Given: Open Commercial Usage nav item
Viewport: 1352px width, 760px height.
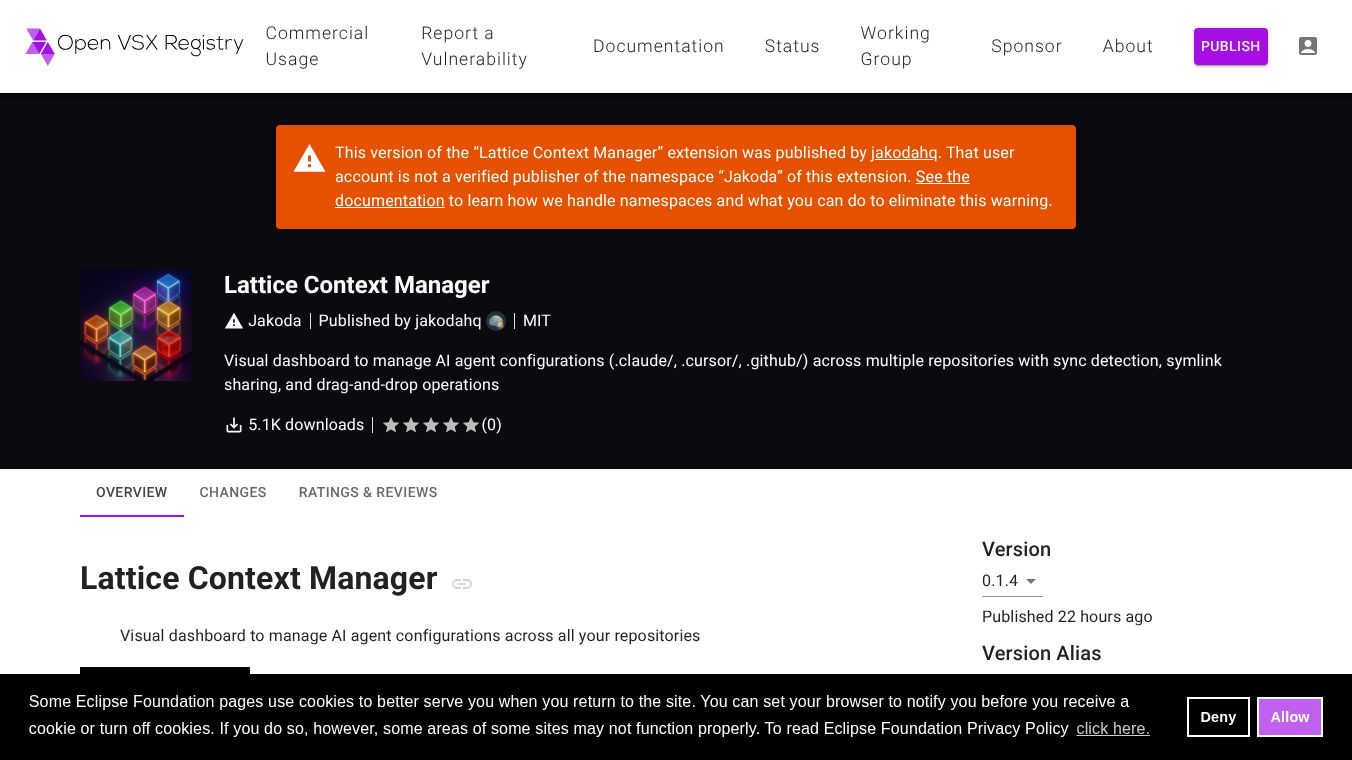Looking at the screenshot, I should [x=317, y=46].
